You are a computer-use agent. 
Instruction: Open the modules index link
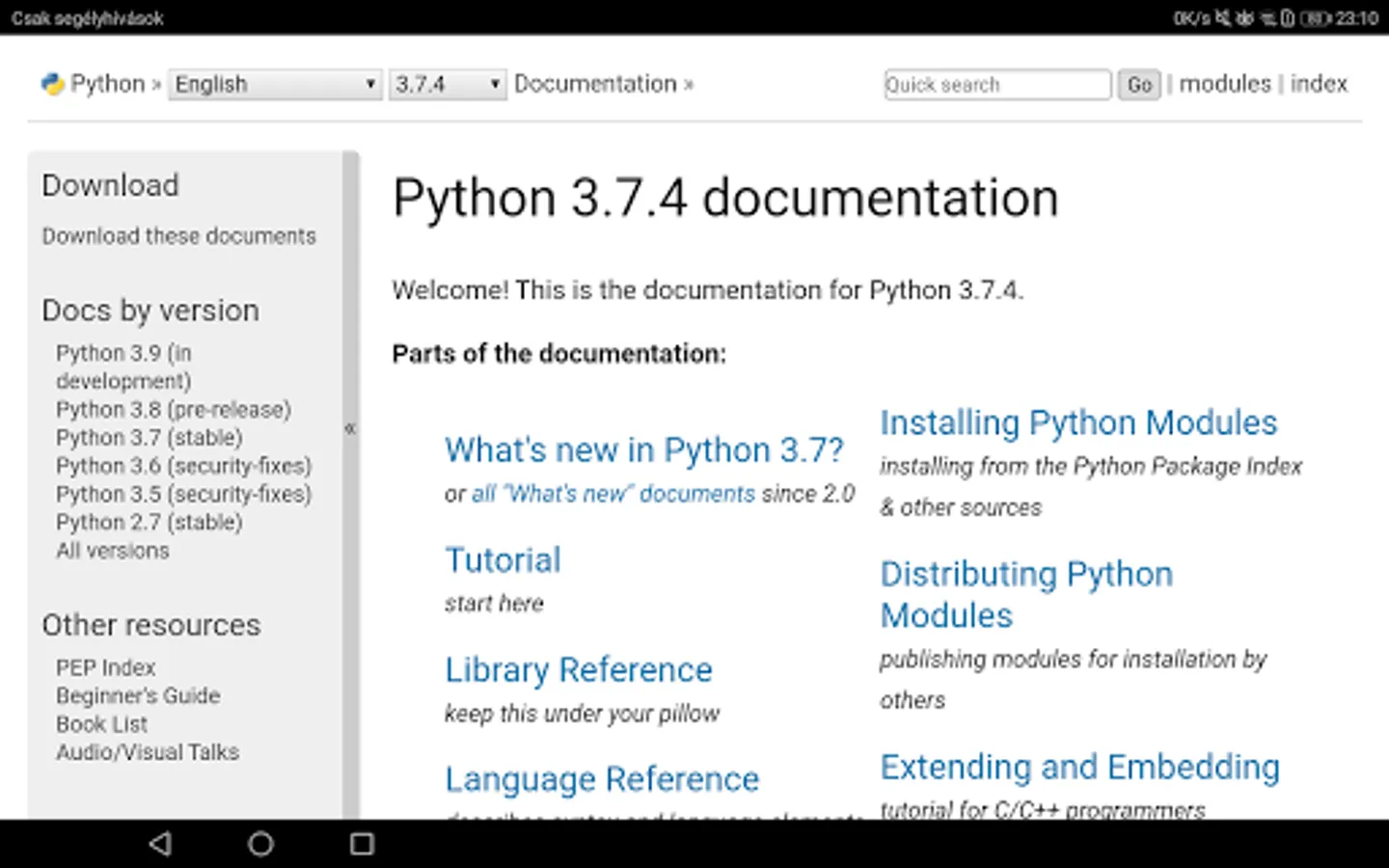(1225, 84)
